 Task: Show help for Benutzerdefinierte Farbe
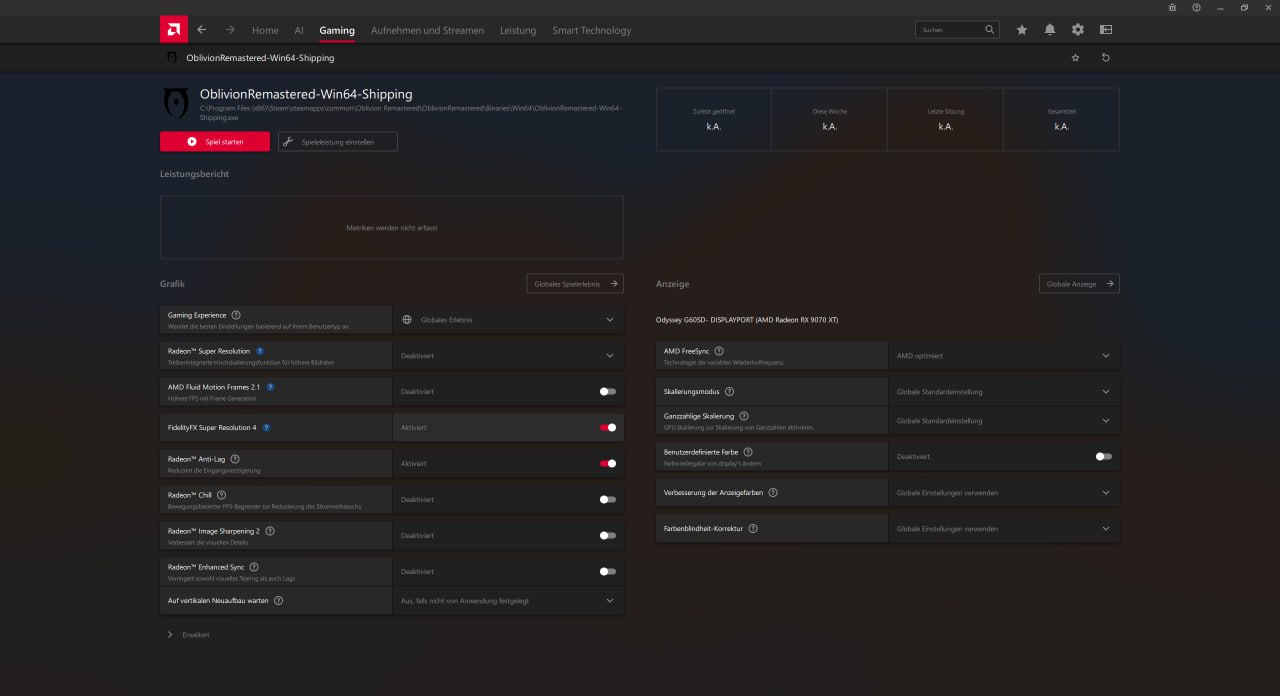click(748, 452)
